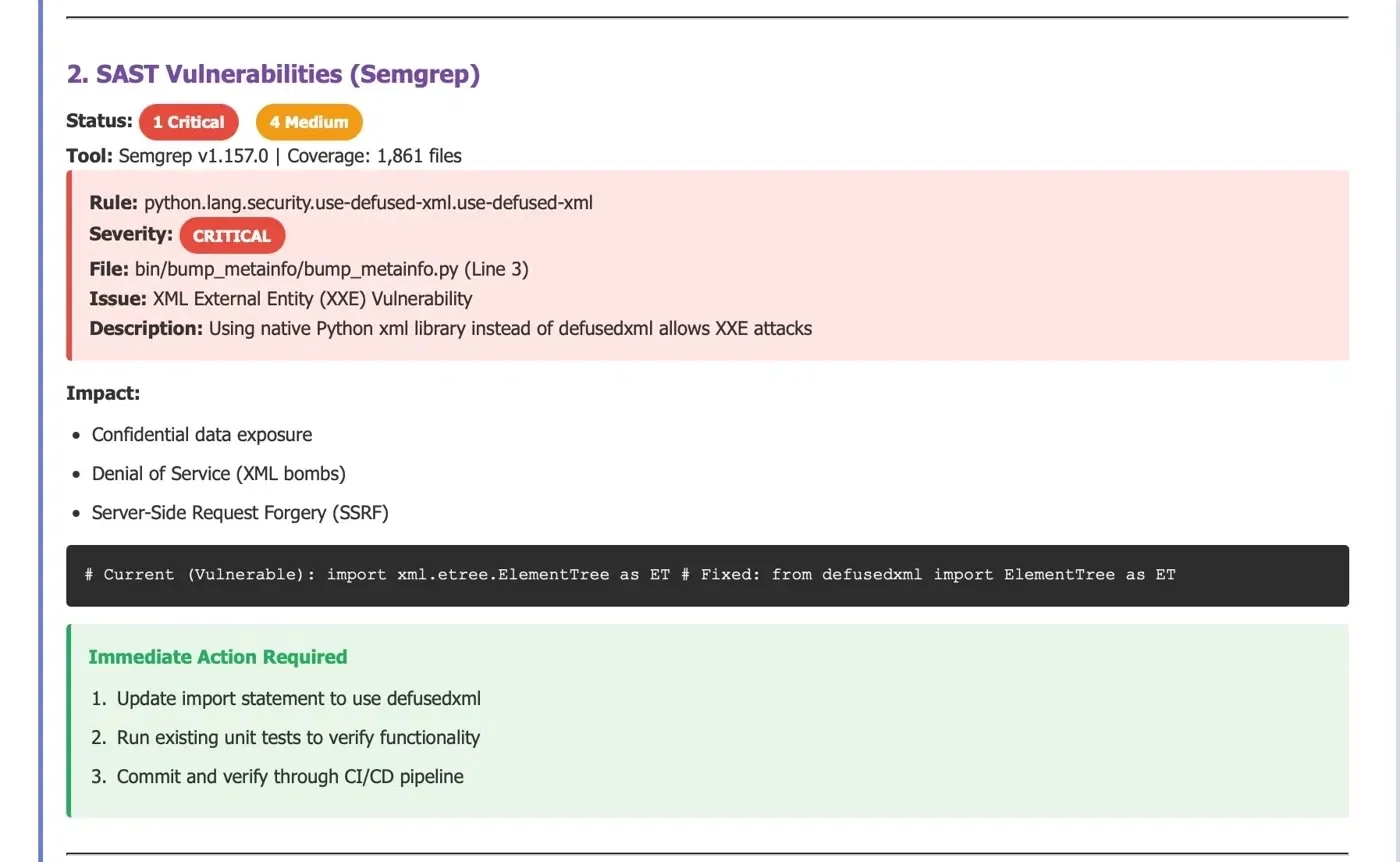
Task: Click the rule name python.lang.security.use-defused-xml
Action: 369,203
